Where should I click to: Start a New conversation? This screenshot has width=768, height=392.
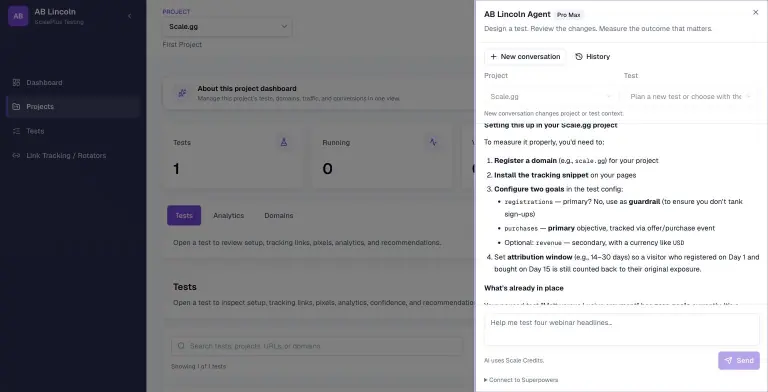click(x=525, y=56)
